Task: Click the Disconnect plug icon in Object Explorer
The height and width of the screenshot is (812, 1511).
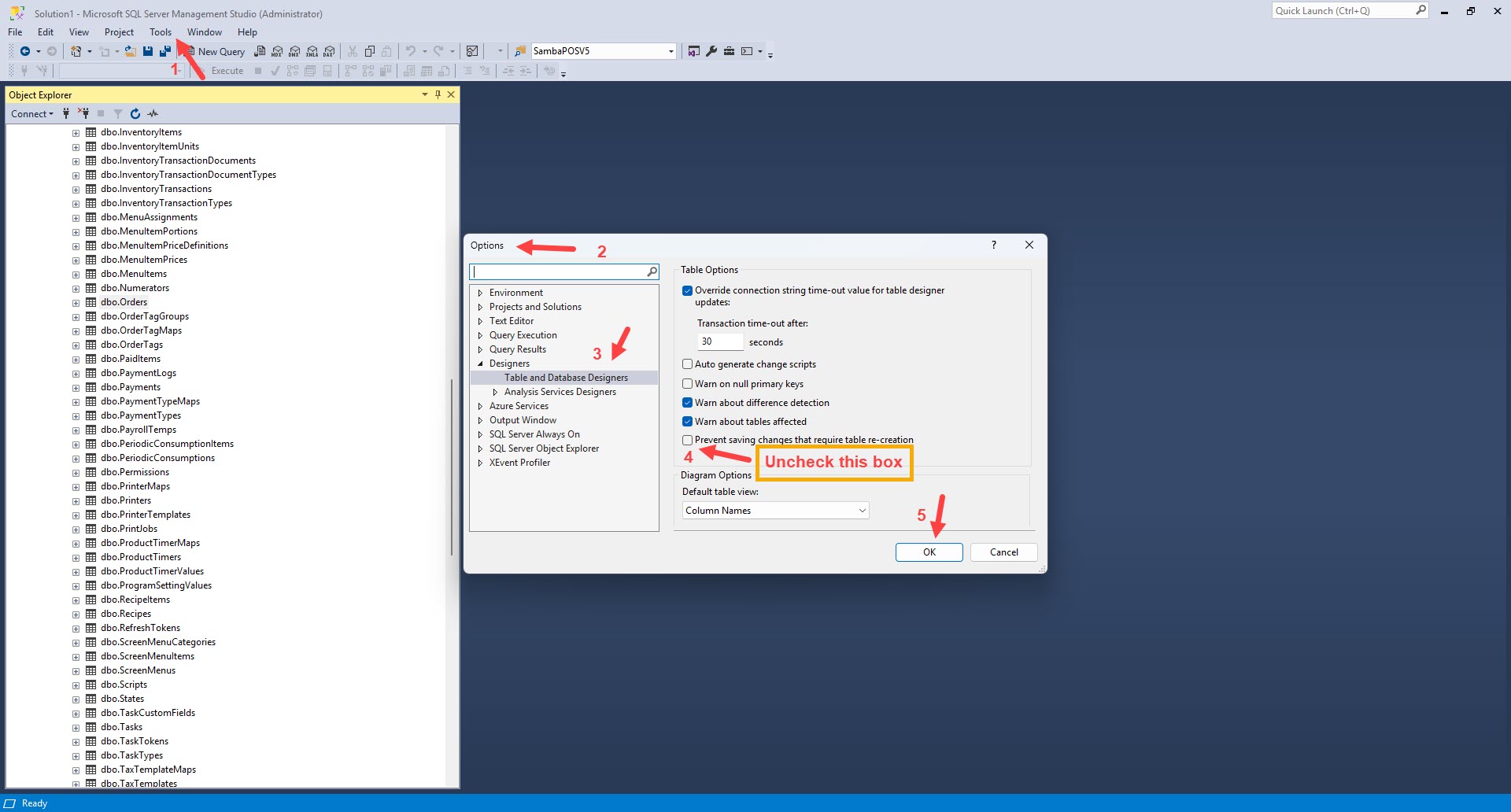Action: pos(83,113)
